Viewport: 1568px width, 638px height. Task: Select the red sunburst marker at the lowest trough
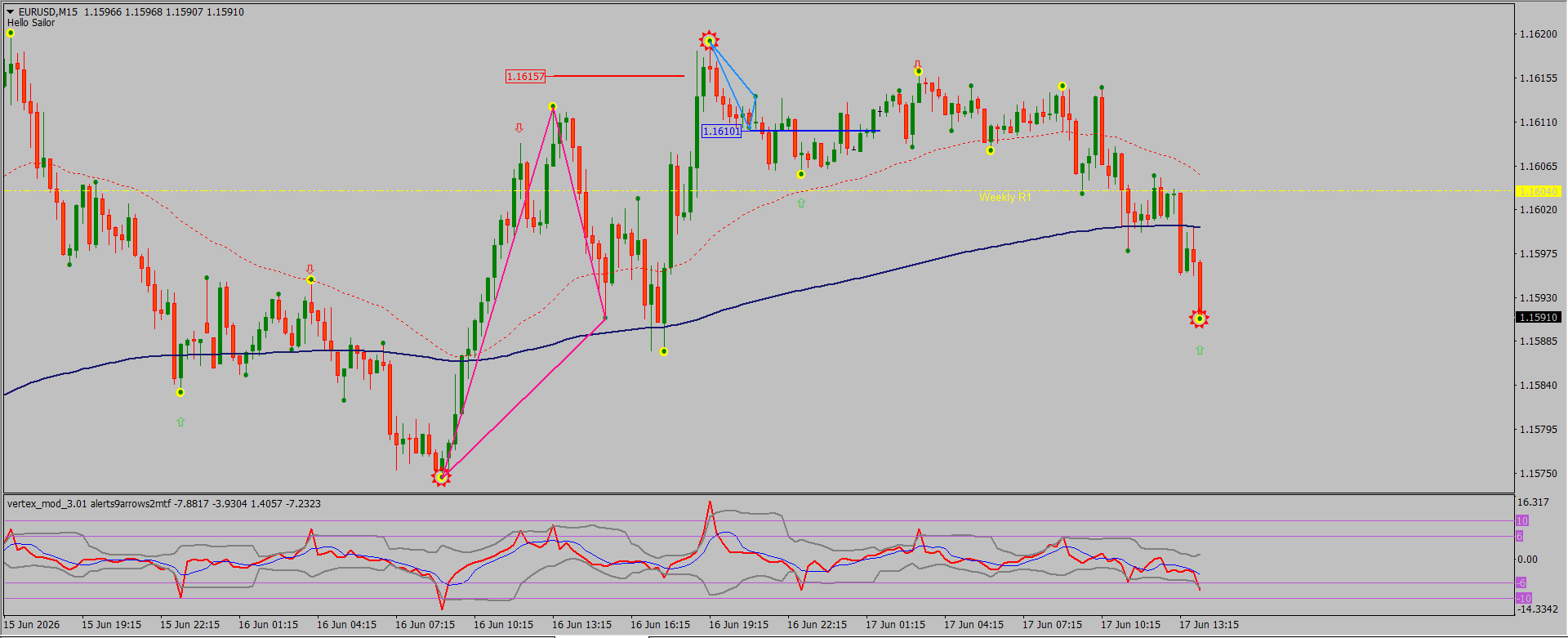[441, 476]
